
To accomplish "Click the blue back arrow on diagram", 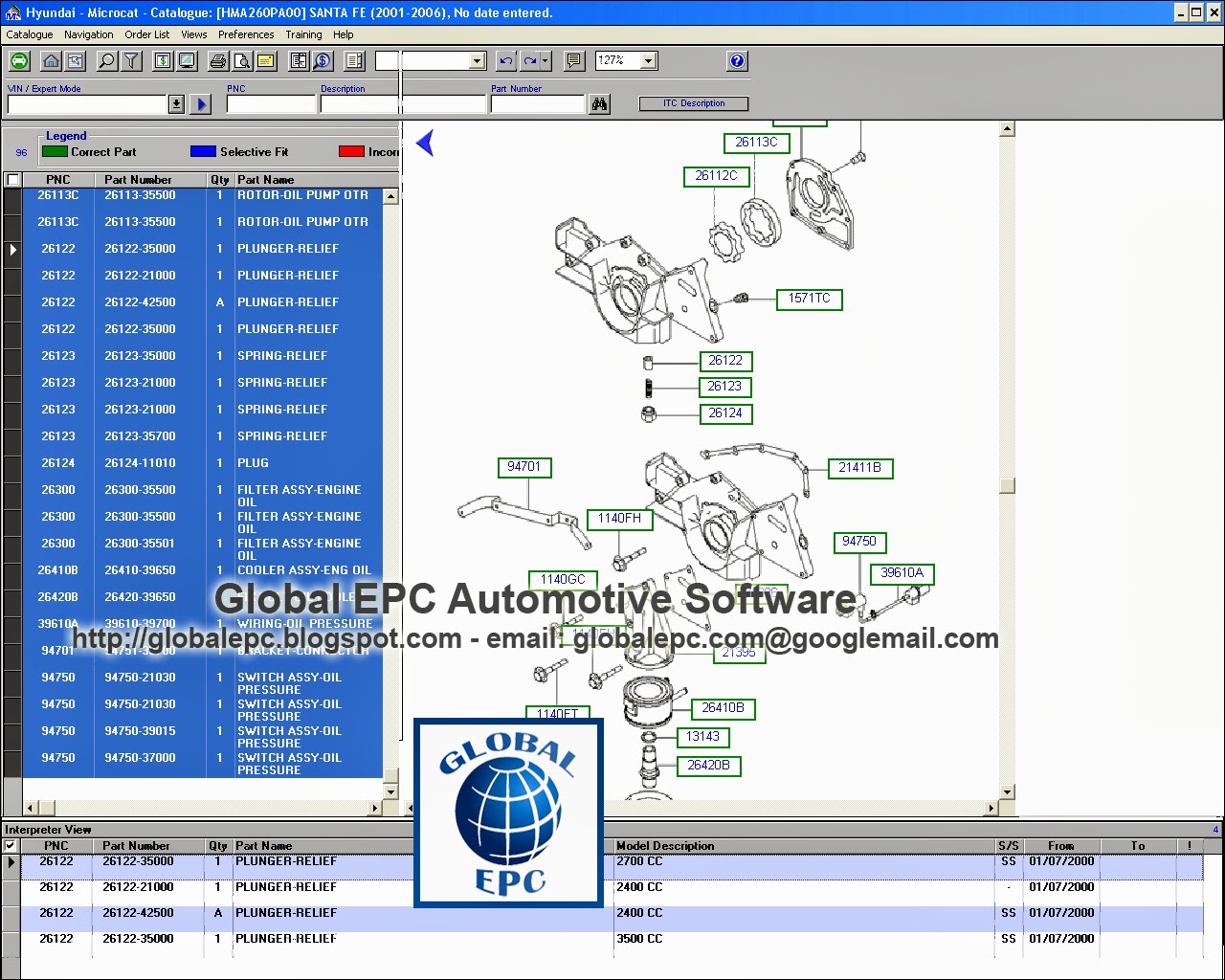I will tap(426, 143).
